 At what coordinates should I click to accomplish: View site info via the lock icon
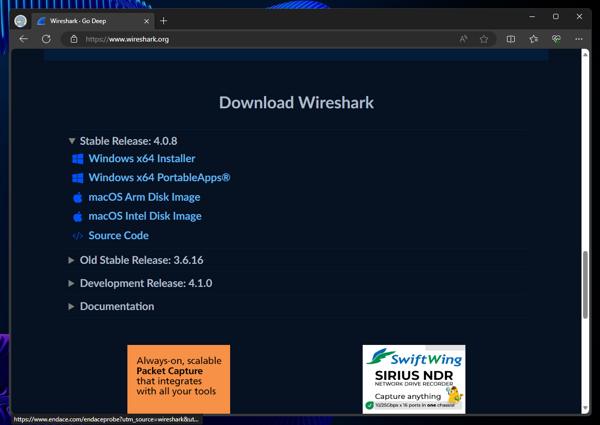[x=74, y=39]
